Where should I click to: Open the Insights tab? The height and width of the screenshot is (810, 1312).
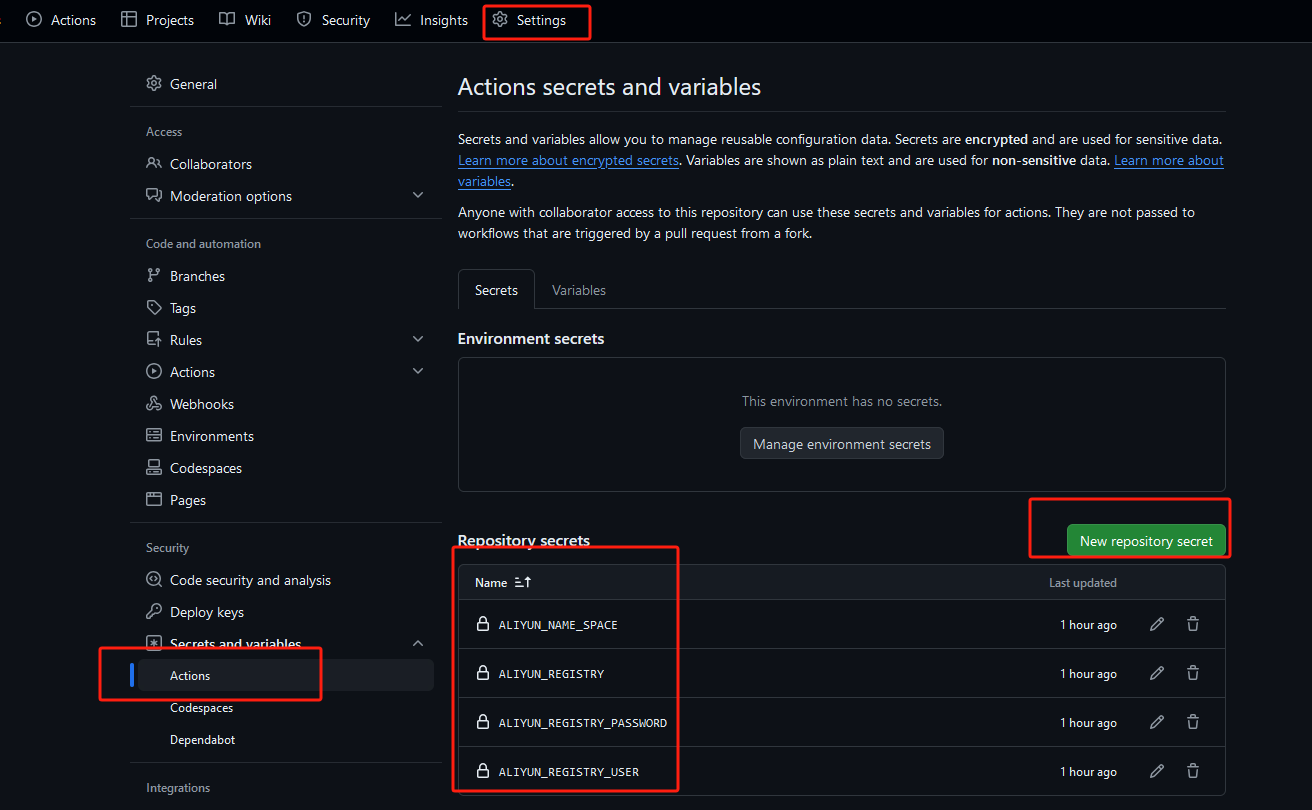coord(431,20)
